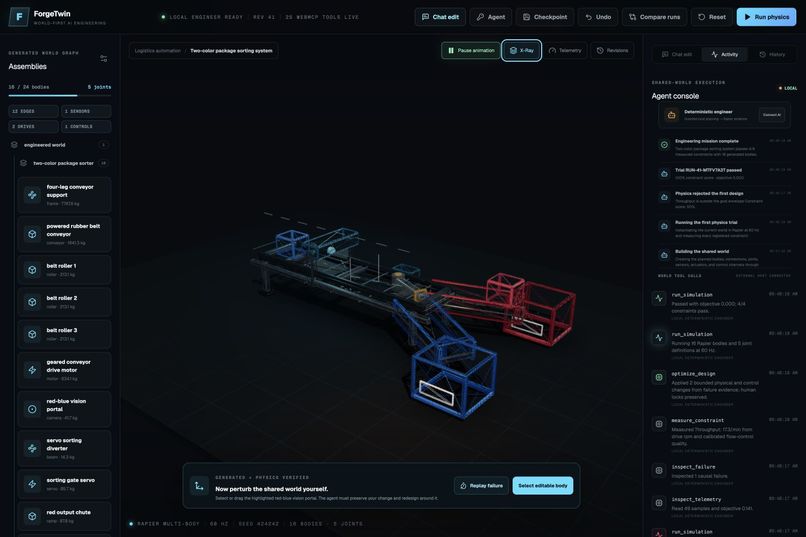The image size is (806, 537).
Task: Click the Undo button
Action: (x=598, y=17)
